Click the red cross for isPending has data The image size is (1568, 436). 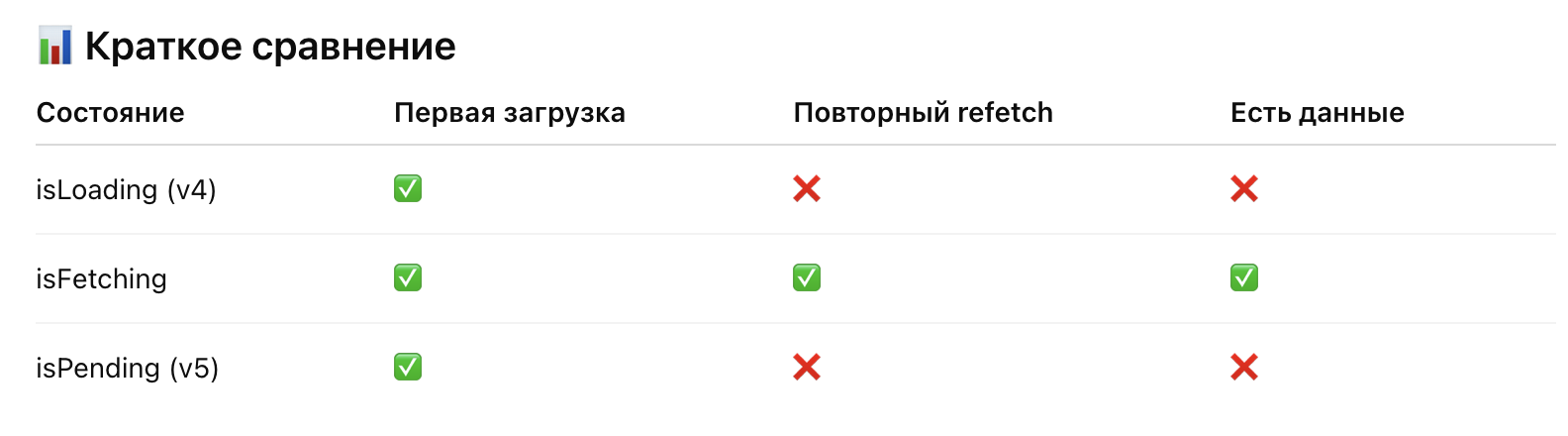pyautogui.click(x=1244, y=368)
